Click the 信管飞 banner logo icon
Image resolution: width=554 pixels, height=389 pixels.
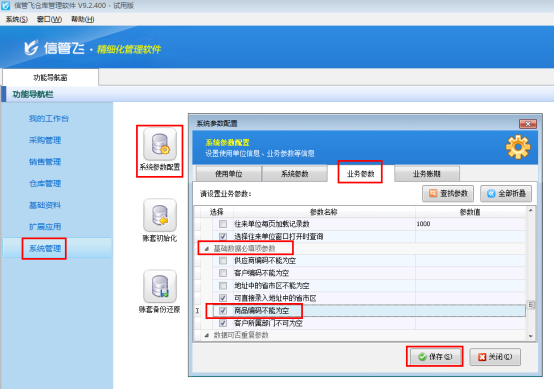click(x=31, y=48)
